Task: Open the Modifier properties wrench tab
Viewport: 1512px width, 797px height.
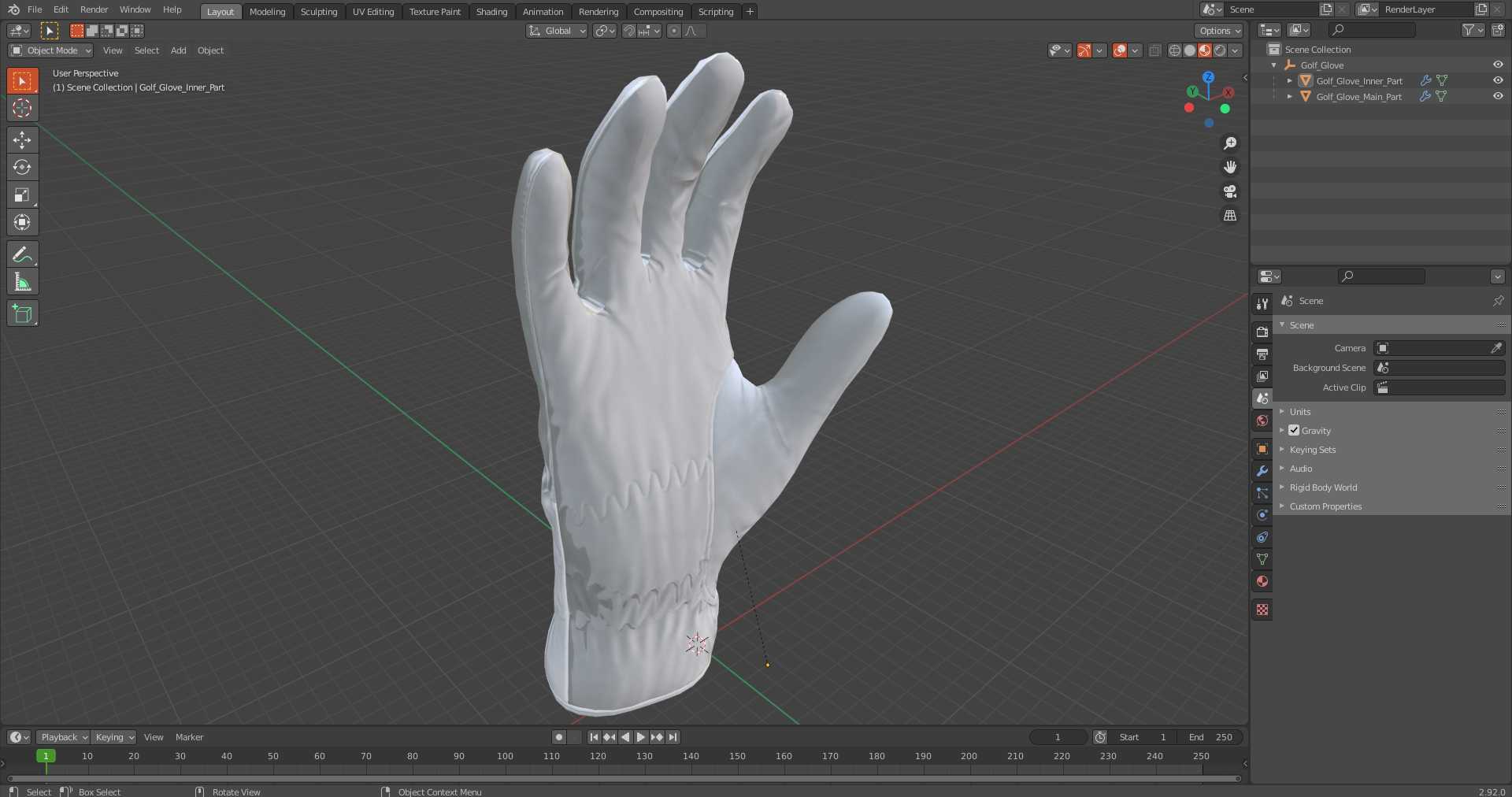Action: [1262, 471]
